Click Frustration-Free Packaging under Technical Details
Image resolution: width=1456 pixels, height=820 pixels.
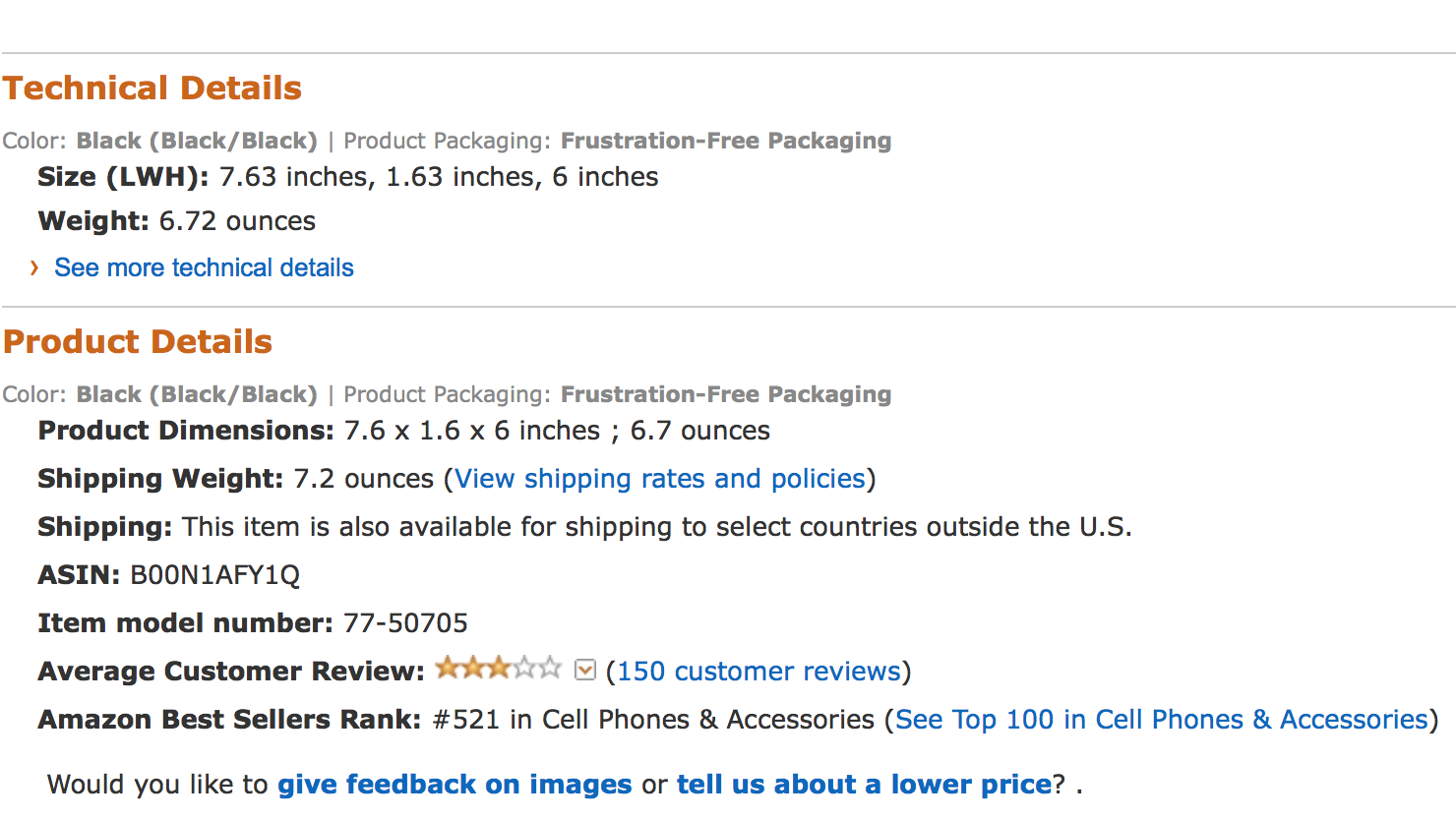(x=726, y=141)
